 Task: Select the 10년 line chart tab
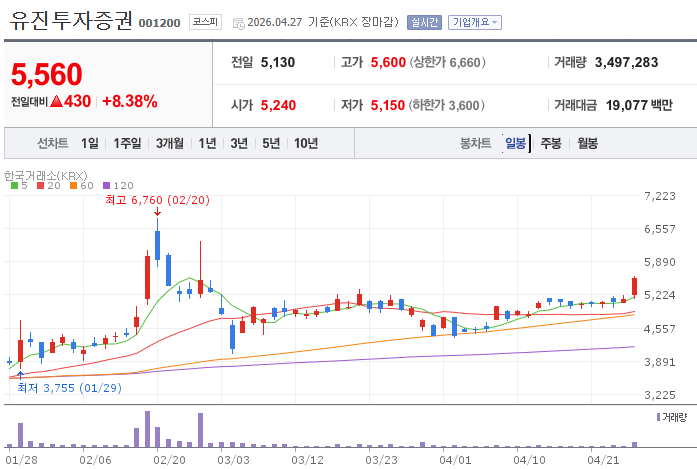(x=306, y=143)
